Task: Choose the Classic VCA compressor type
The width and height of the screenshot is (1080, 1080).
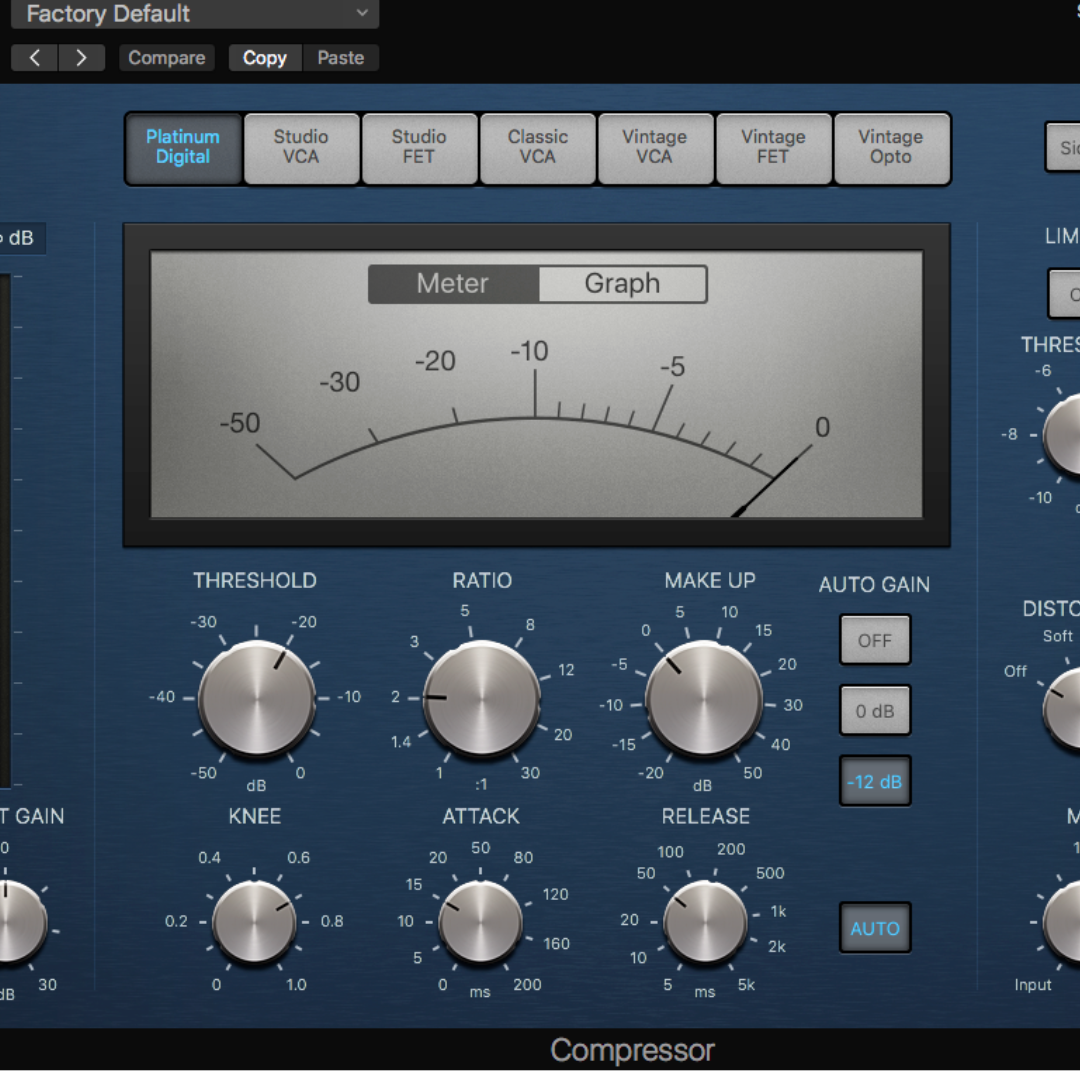Action: [537, 148]
